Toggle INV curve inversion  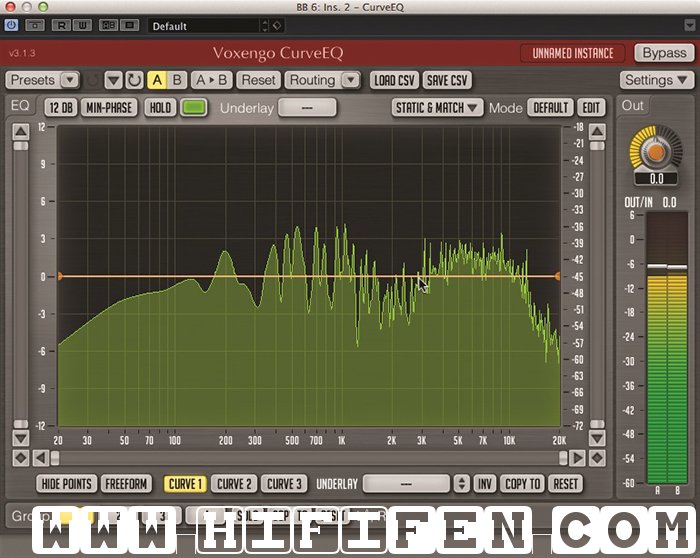[x=485, y=484]
